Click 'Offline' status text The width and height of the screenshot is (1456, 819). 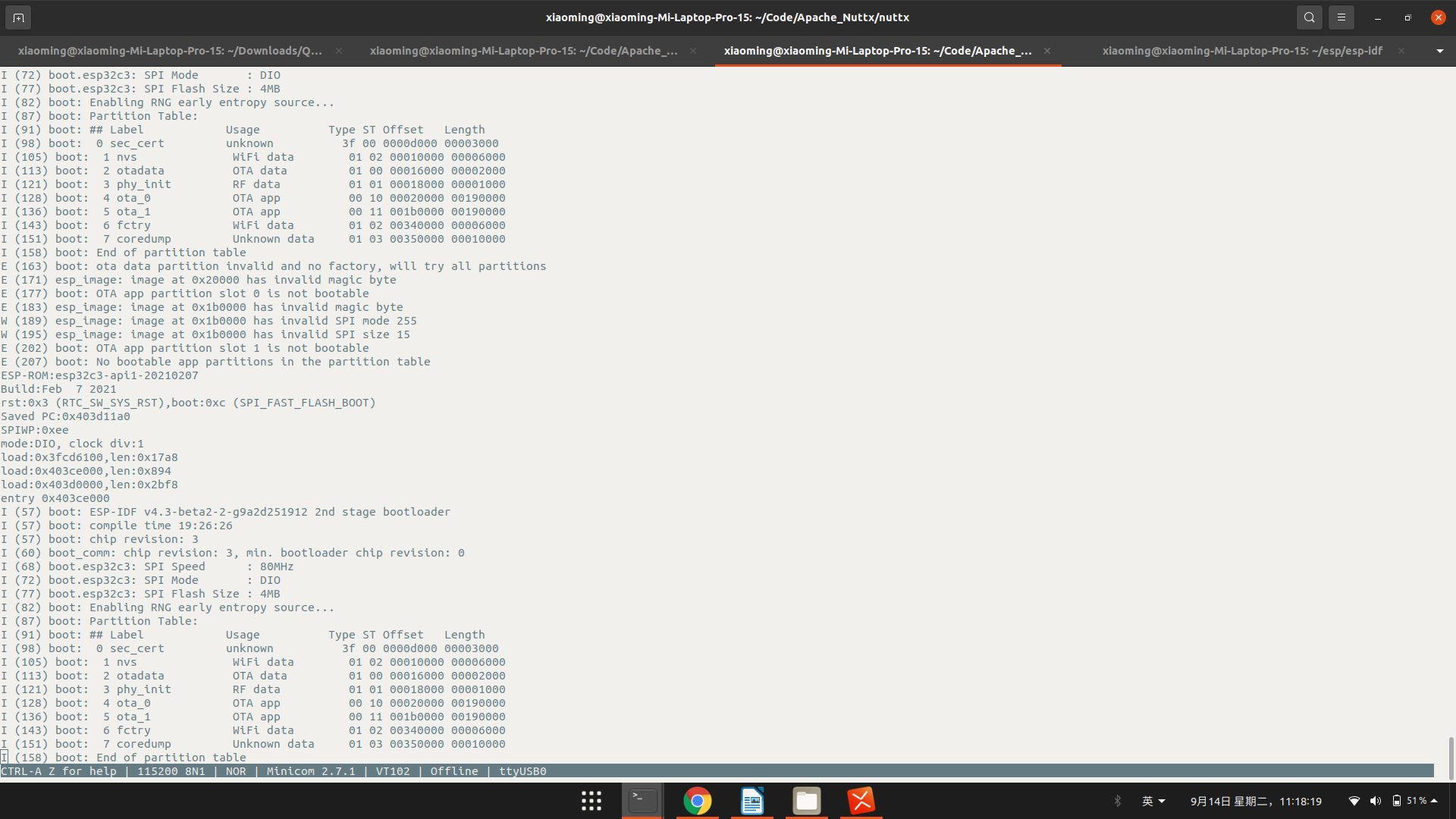(x=454, y=771)
